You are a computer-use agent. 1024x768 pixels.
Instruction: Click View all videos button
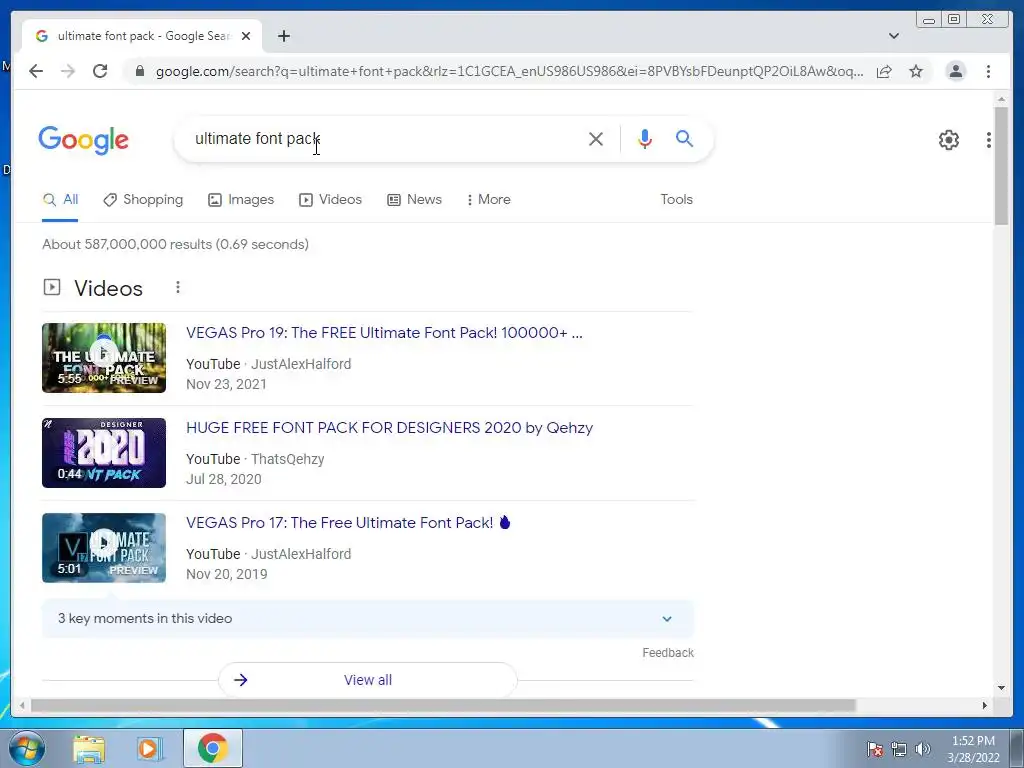(x=368, y=680)
